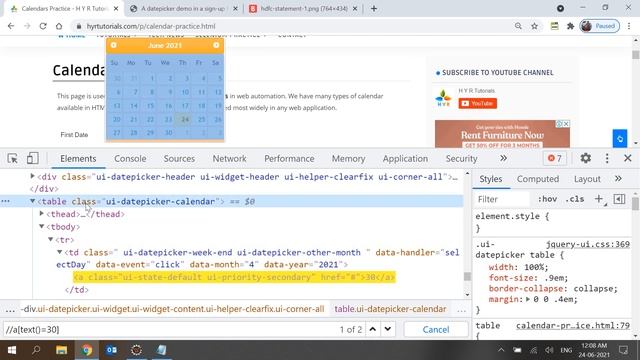640x360 pixels.
Task: Open the calendar-pr…ice.html:79 source link
Action: (x=573, y=325)
